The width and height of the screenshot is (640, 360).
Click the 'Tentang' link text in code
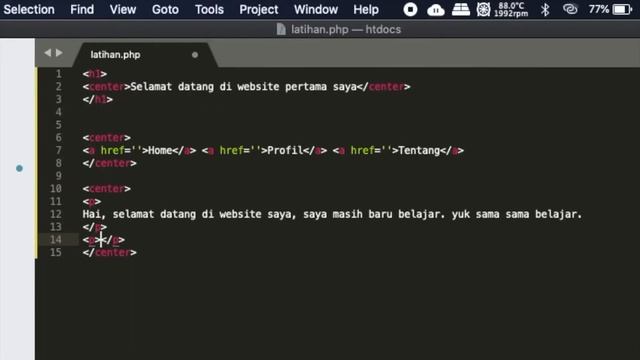point(419,151)
